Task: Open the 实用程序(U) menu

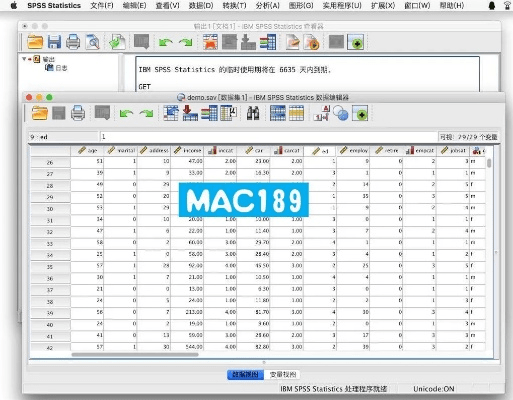Action: tap(342, 5)
